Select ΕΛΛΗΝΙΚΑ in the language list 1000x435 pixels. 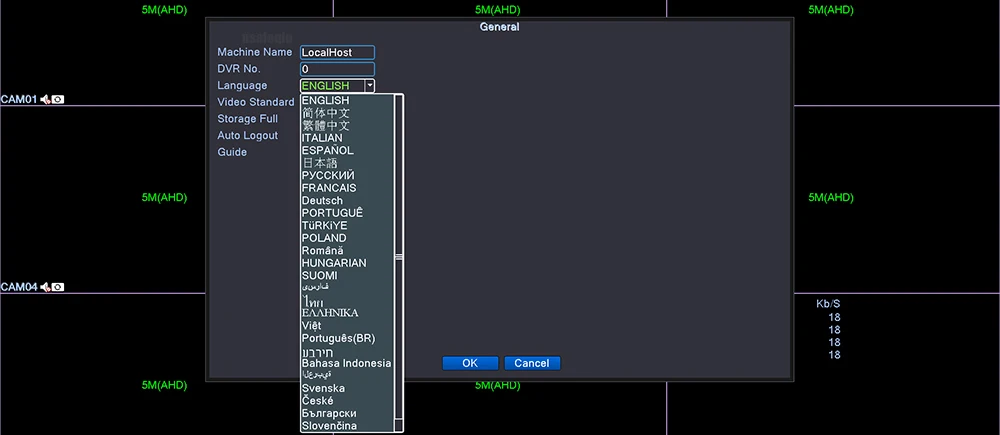[x=347, y=313]
